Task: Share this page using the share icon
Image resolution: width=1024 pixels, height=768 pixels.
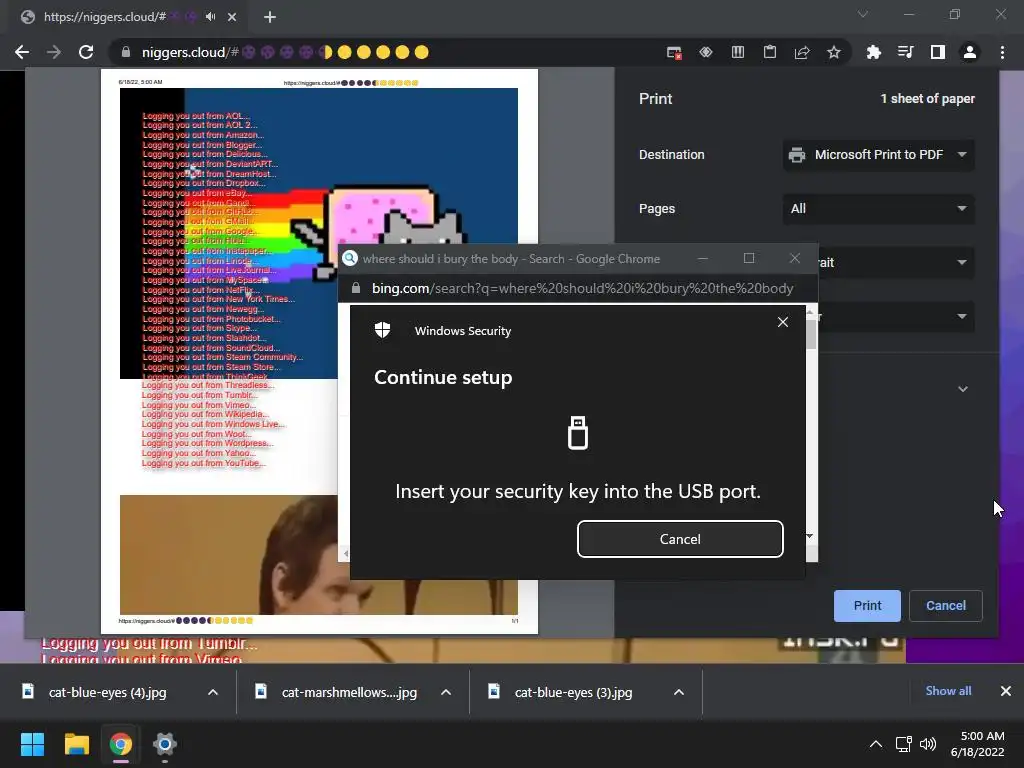Action: pos(802,52)
